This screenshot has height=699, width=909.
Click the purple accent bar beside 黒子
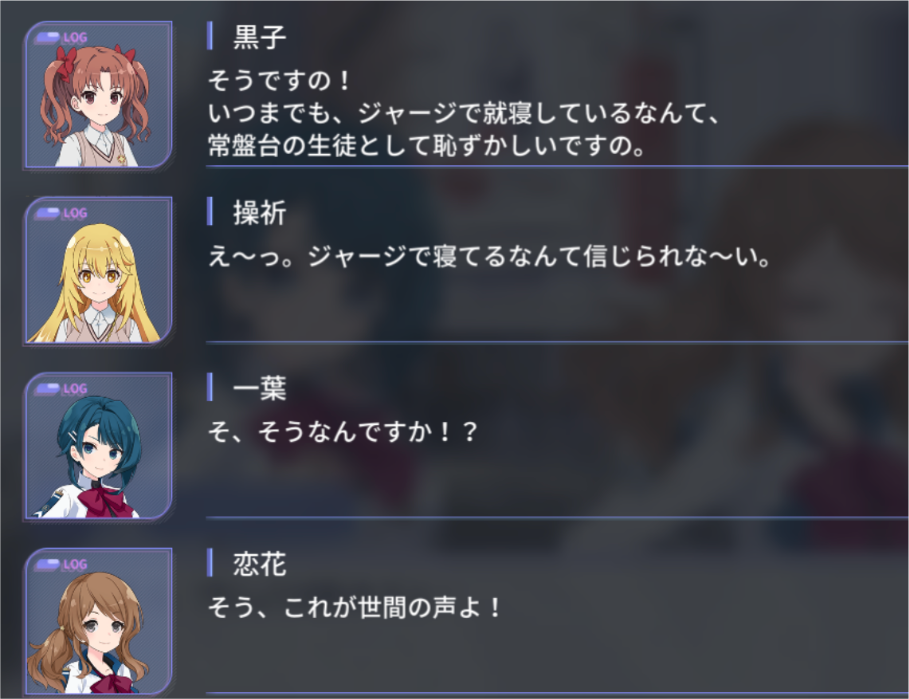click(210, 36)
